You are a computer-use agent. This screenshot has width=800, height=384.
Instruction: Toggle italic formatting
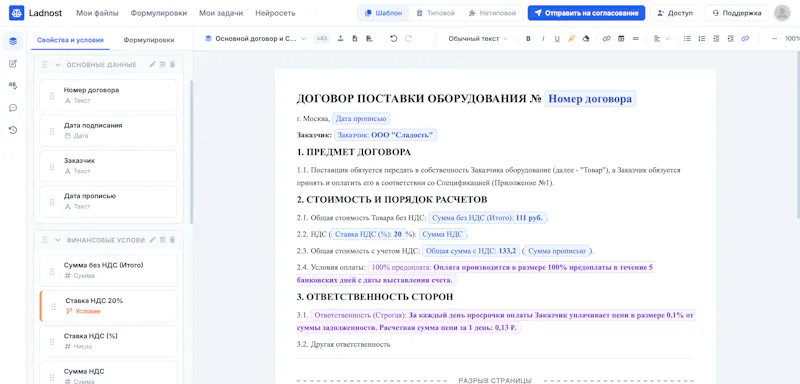coord(543,38)
